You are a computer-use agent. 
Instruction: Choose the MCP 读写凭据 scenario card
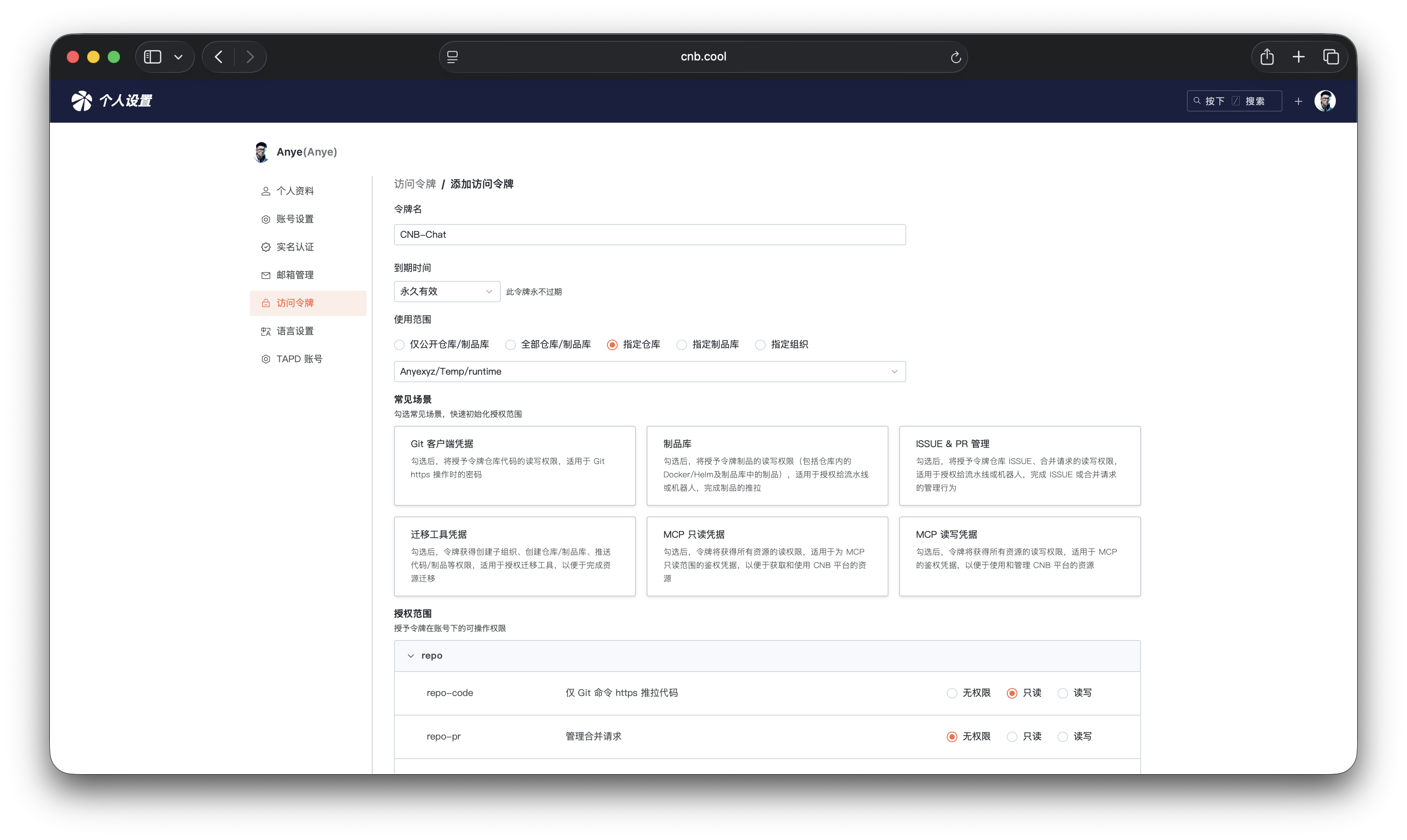(1020, 556)
